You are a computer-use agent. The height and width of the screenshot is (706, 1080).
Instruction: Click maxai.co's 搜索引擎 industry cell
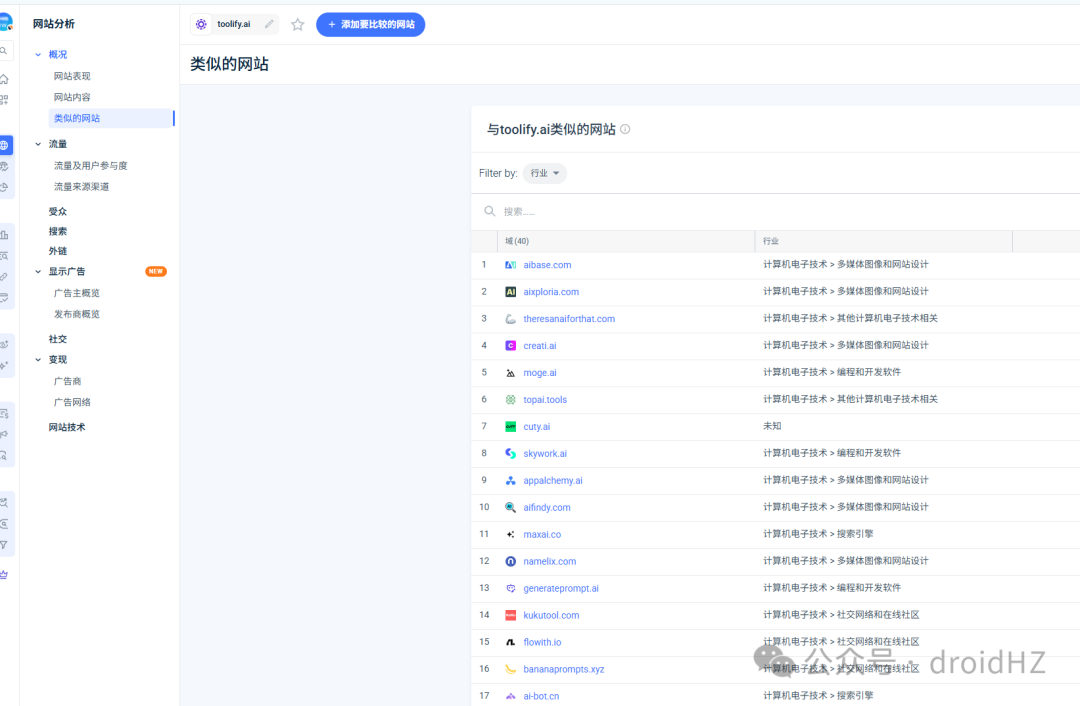pos(818,534)
